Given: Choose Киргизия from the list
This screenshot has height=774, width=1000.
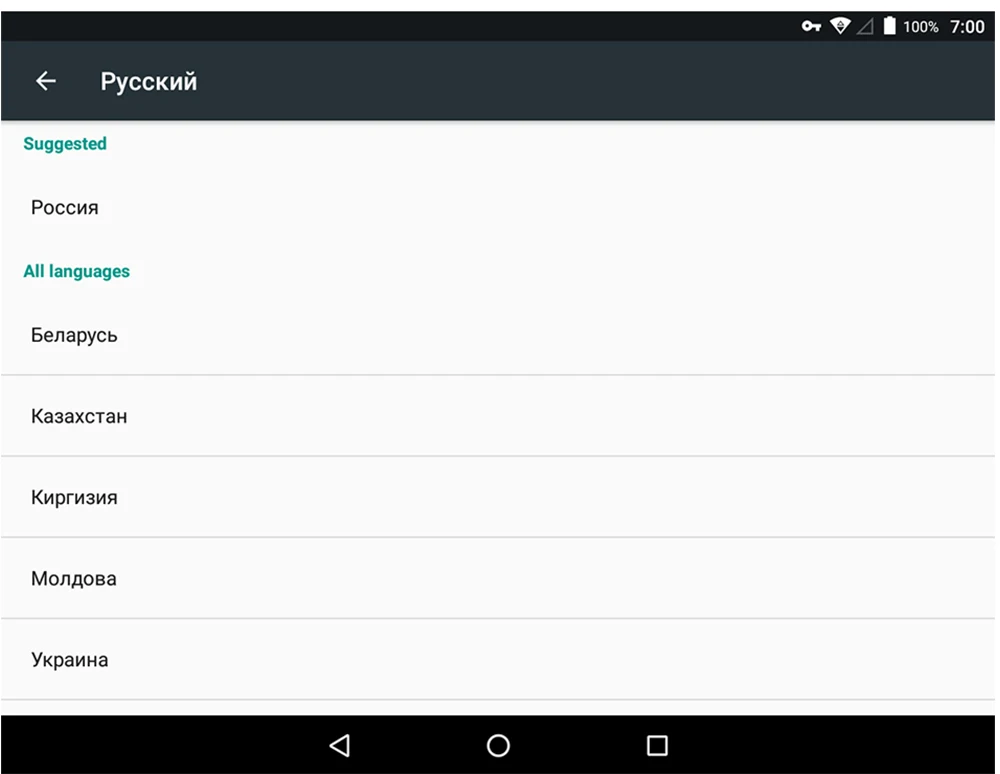Looking at the screenshot, I should coord(497,497).
